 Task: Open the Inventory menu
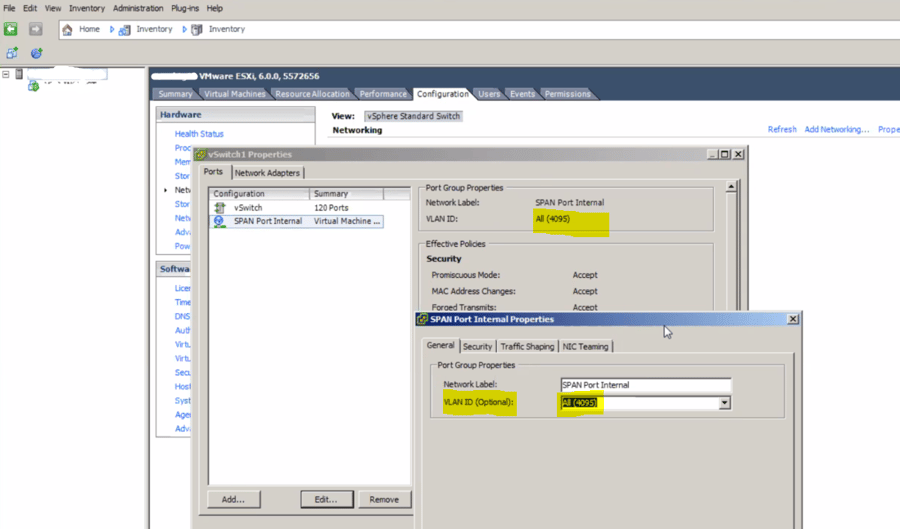[x=87, y=8]
